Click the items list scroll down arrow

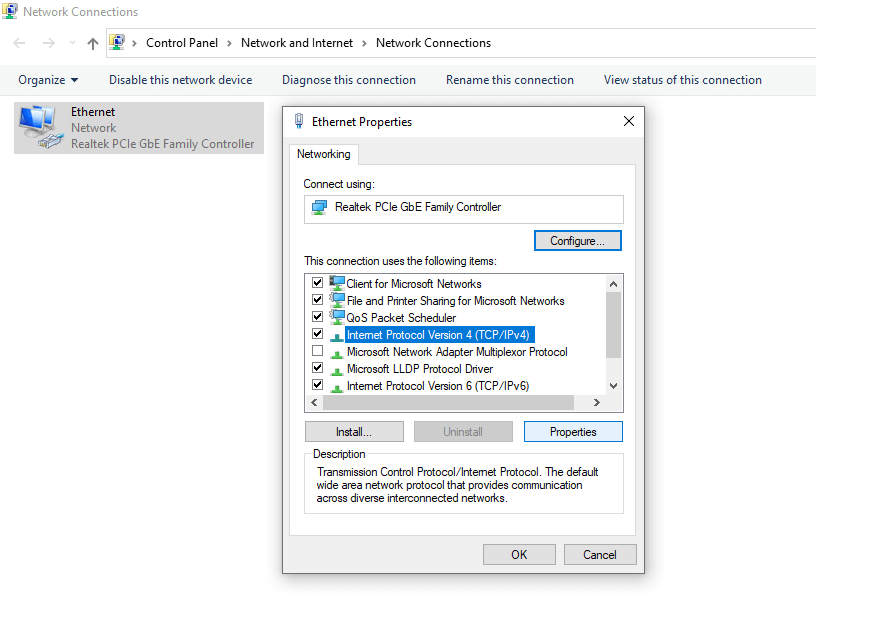(614, 386)
